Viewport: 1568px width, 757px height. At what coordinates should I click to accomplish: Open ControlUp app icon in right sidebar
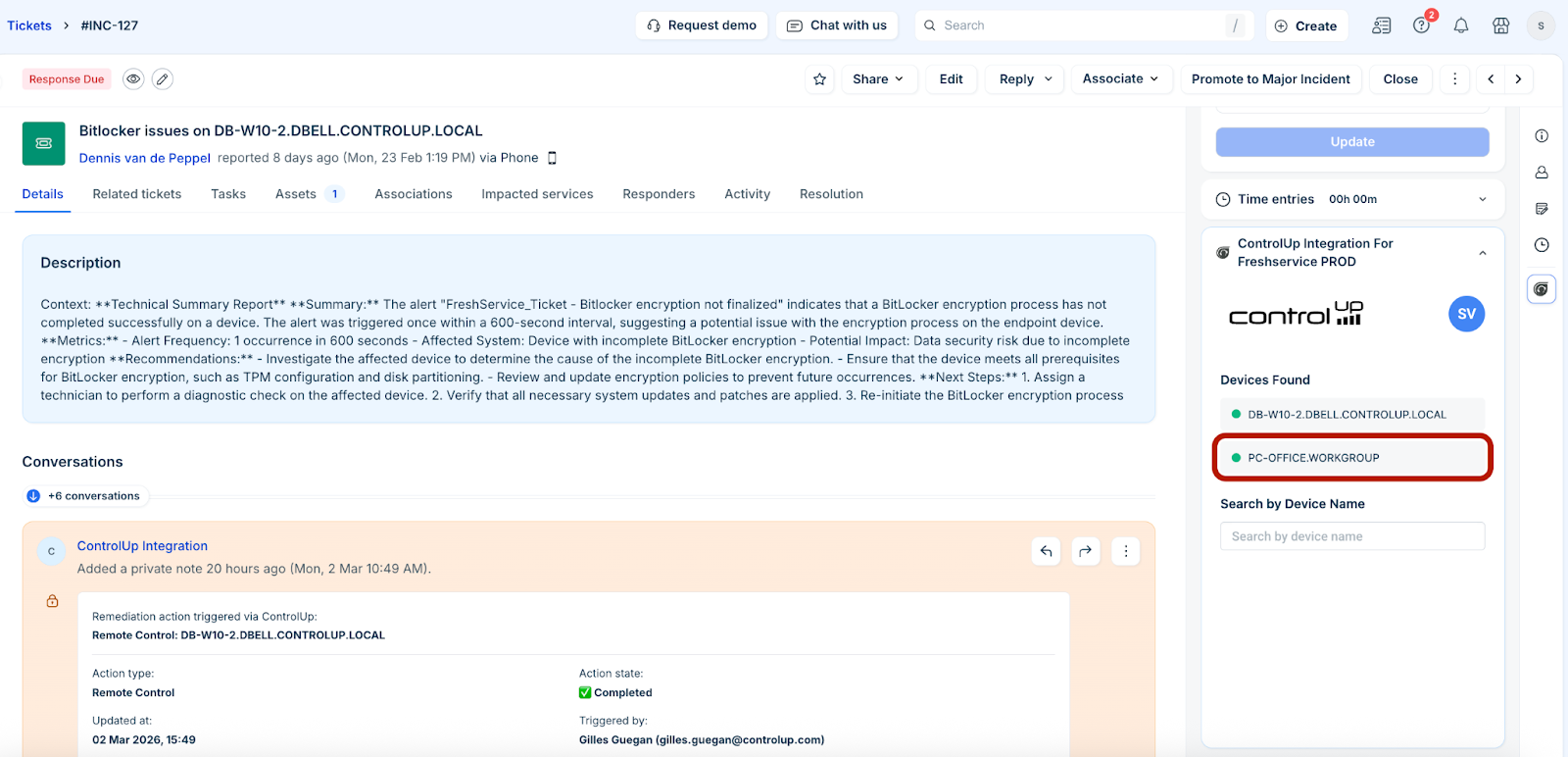tap(1542, 289)
